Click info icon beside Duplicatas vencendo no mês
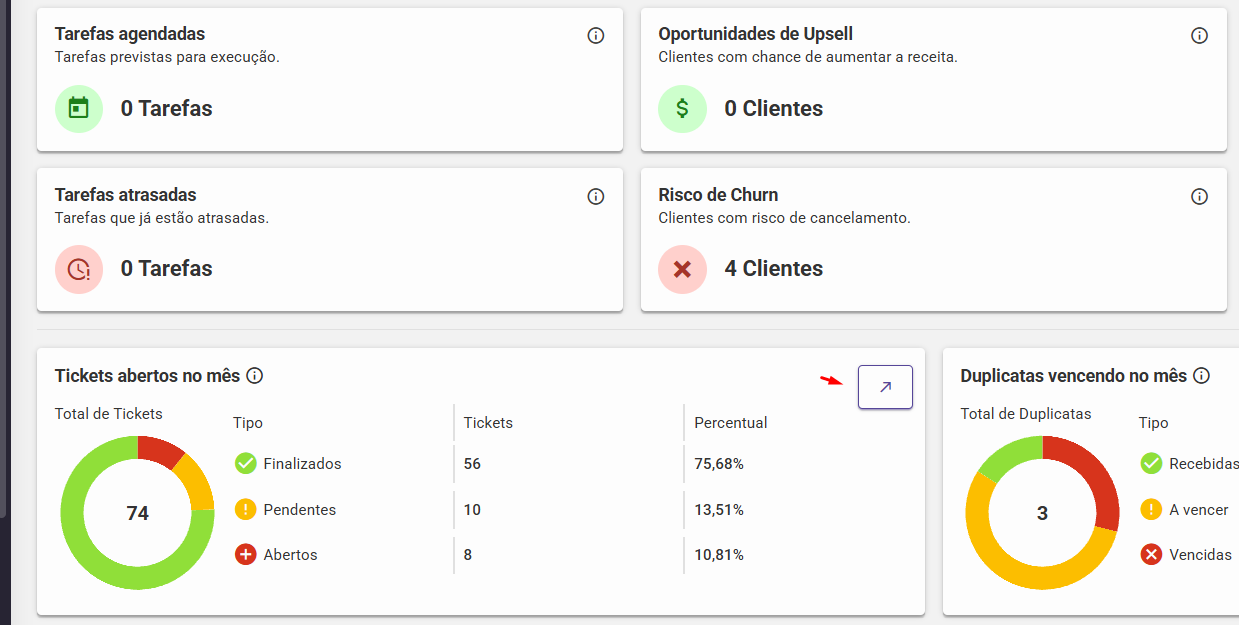Screen dimensions: 1239x625 pyautogui.click(x=1202, y=376)
